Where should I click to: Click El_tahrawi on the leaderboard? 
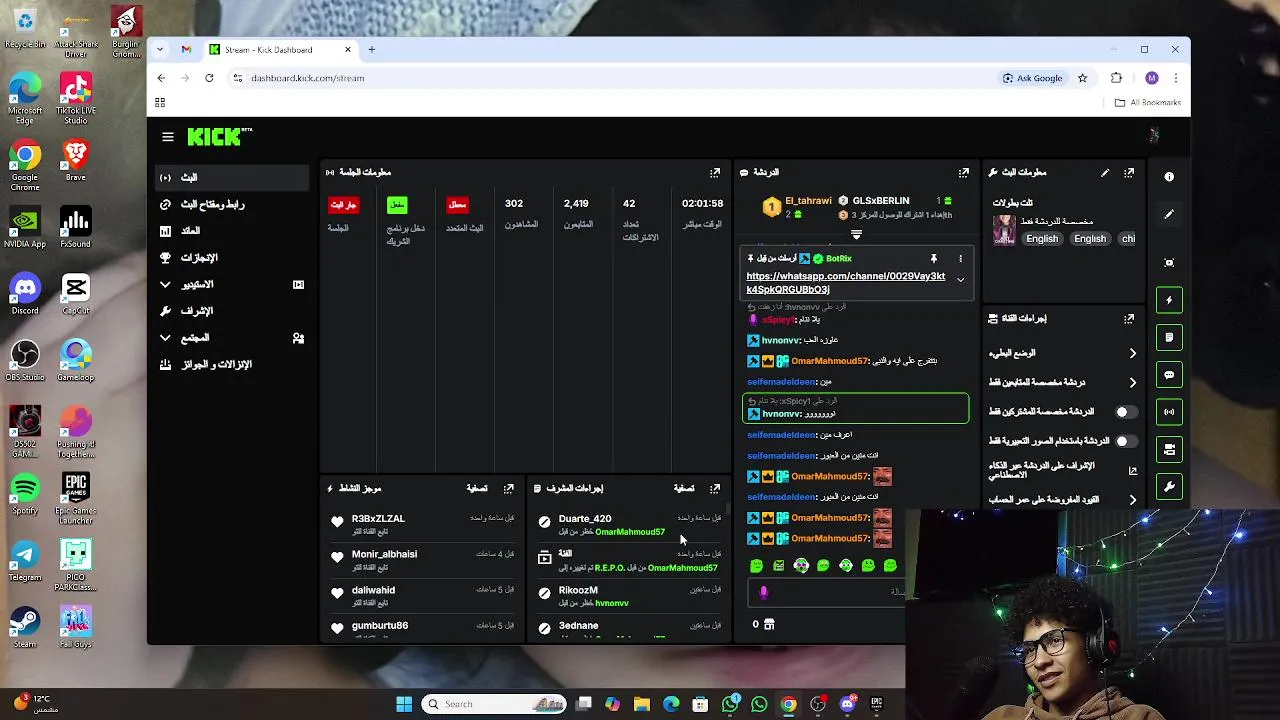coord(808,201)
